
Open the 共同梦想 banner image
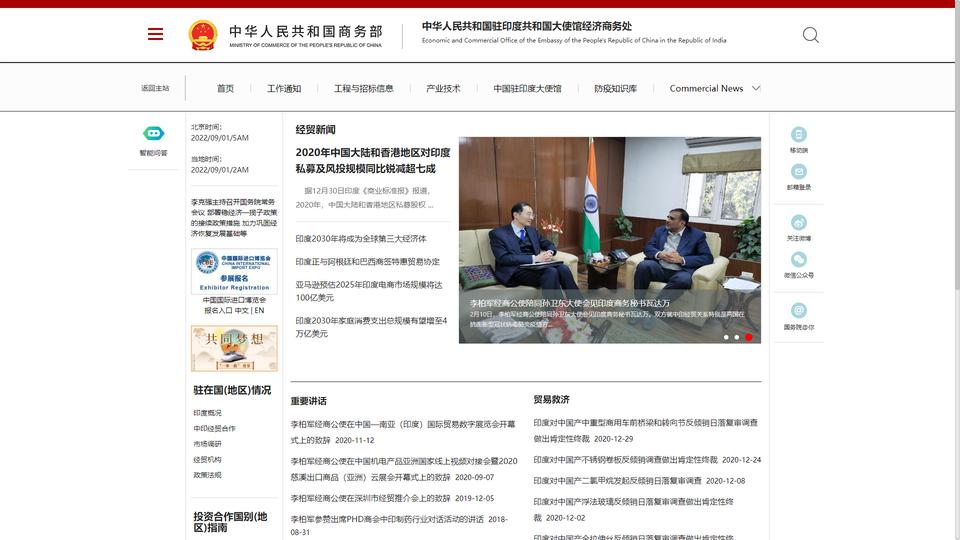click(x=234, y=348)
